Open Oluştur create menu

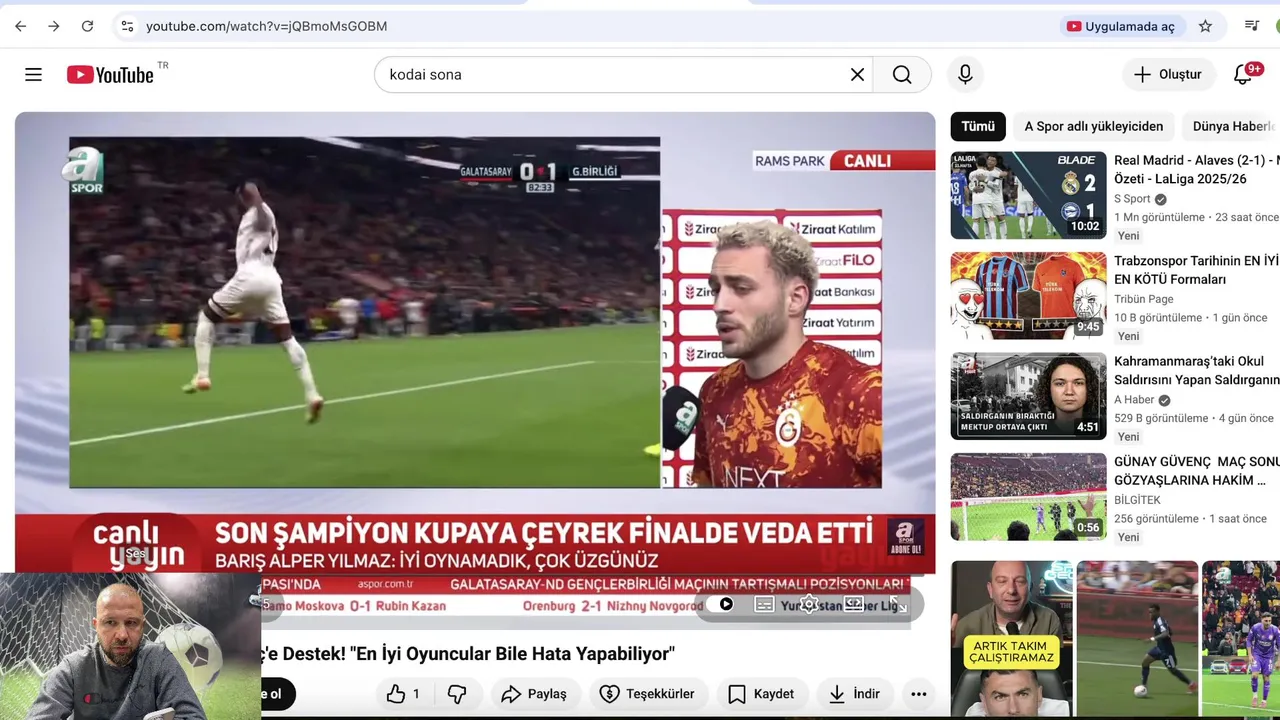click(x=1168, y=74)
